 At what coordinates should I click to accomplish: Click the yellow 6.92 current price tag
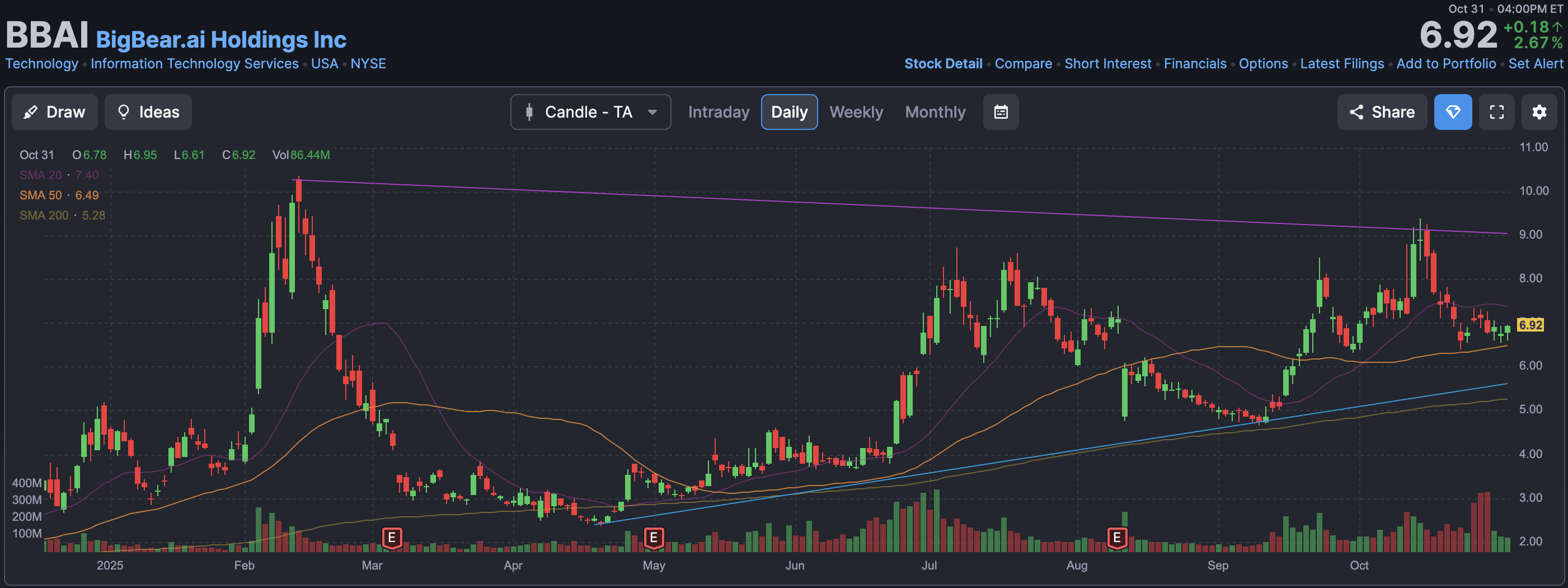pos(1529,325)
